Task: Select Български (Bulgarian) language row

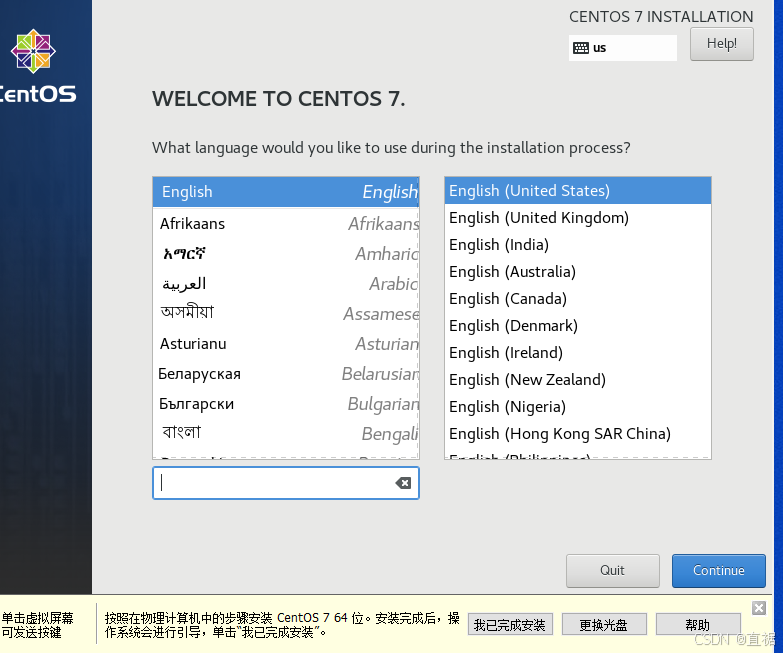Action: [x=286, y=403]
